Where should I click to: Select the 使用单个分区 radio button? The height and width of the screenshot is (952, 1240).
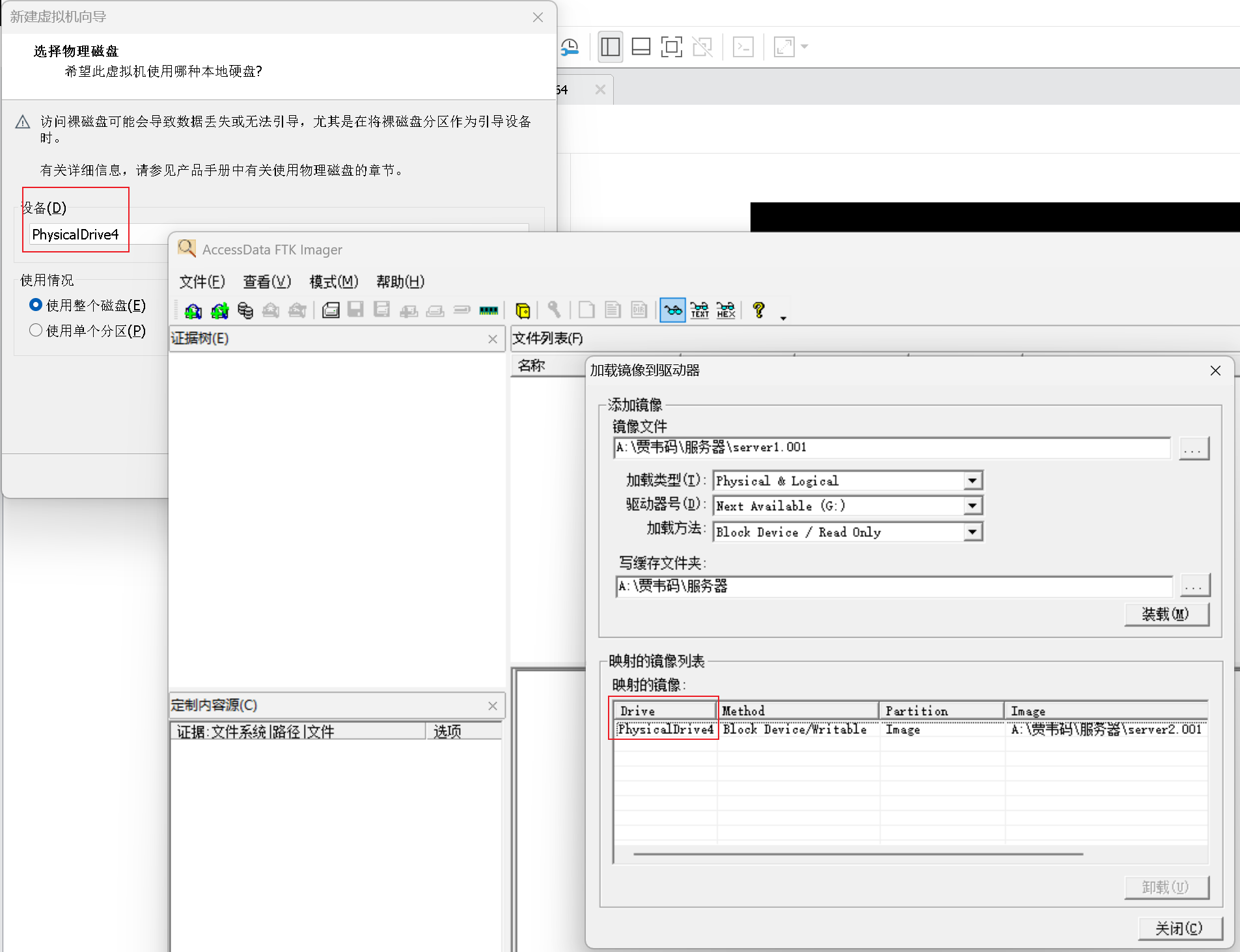[36, 331]
